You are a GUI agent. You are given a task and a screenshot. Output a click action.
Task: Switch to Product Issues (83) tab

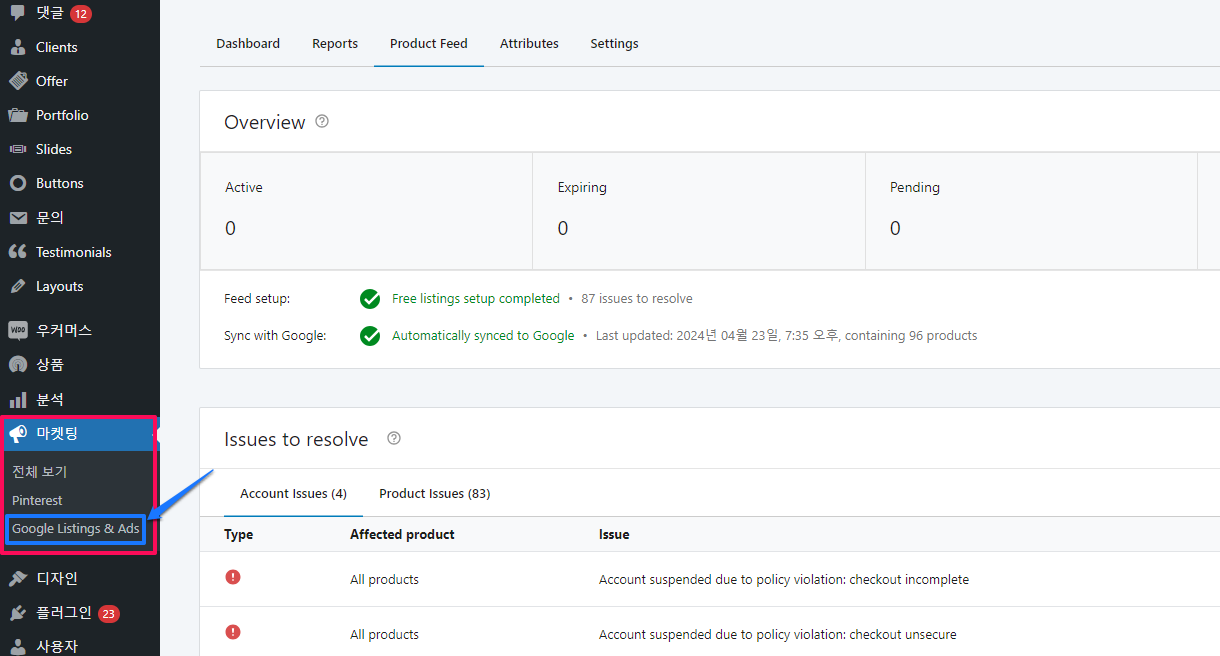435,493
